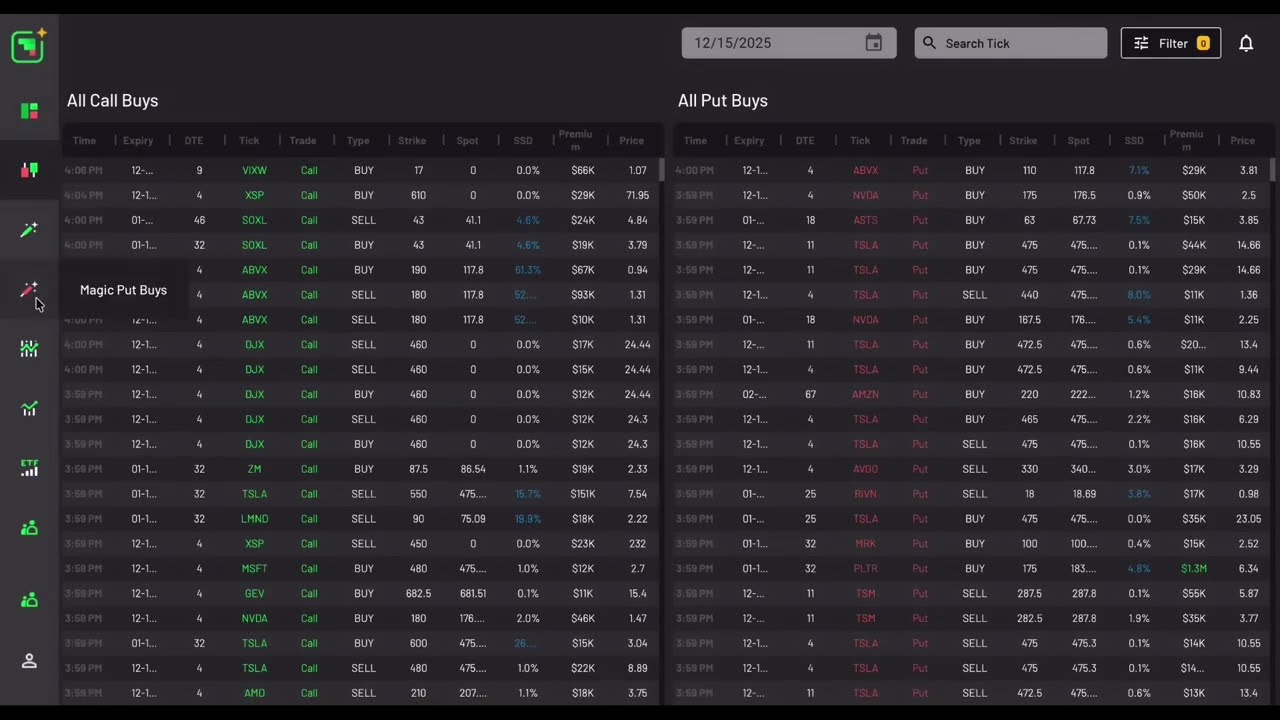This screenshot has height=720, width=1280.
Task: Click the Premium header in All Call Buys
Action: point(576,140)
